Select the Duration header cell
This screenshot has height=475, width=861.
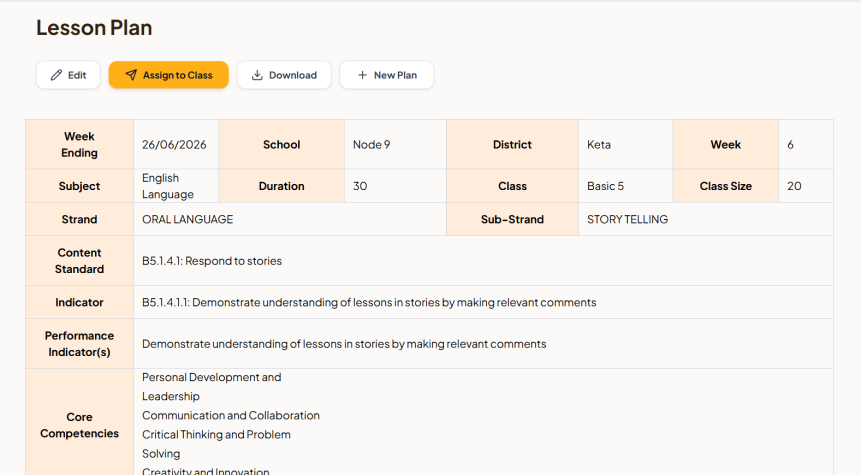pos(282,186)
